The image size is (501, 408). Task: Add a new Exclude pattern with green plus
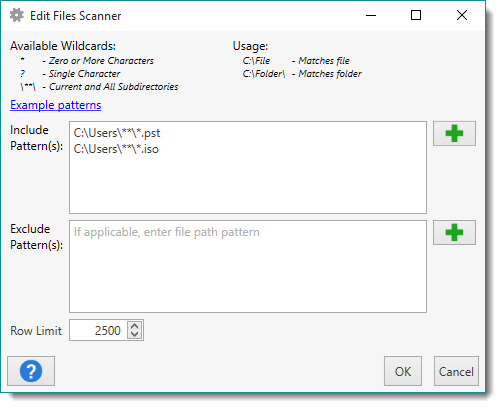tap(454, 232)
